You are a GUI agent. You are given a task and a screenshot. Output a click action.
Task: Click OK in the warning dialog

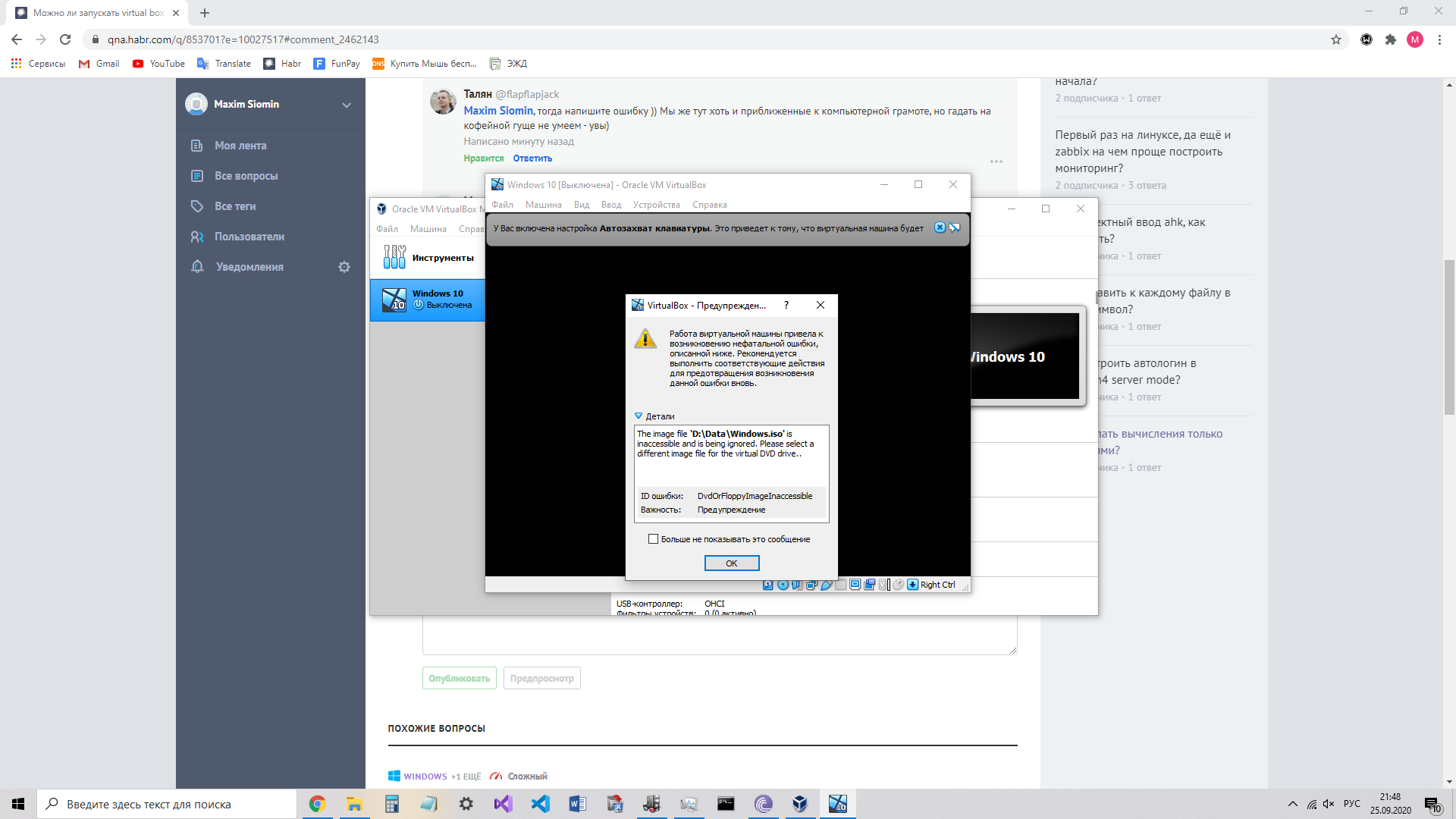click(732, 563)
